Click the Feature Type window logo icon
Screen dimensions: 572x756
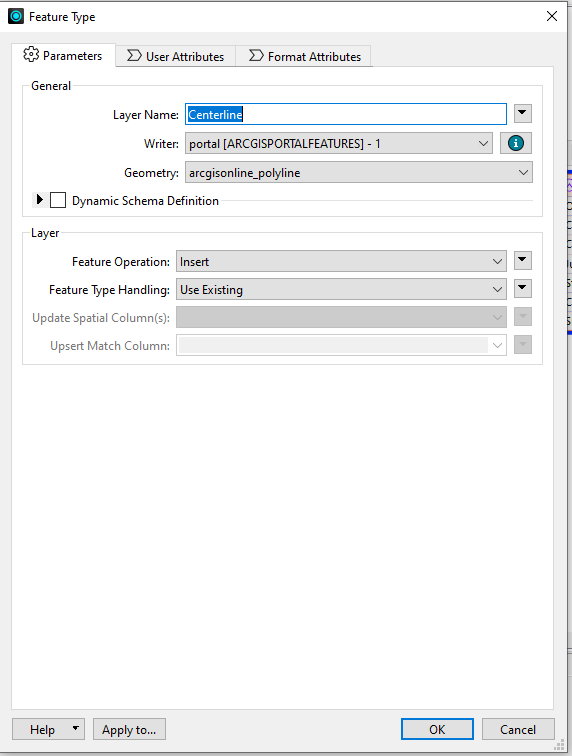point(16,16)
